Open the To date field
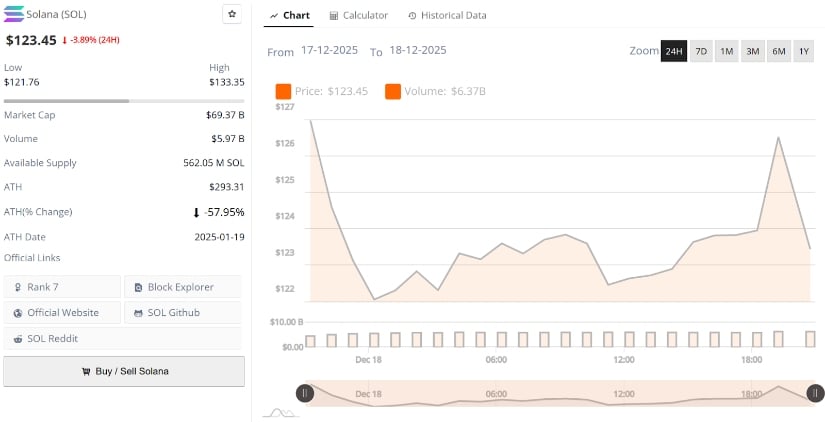The image size is (825, 422). pyautogui.click(x=417, y=50)
